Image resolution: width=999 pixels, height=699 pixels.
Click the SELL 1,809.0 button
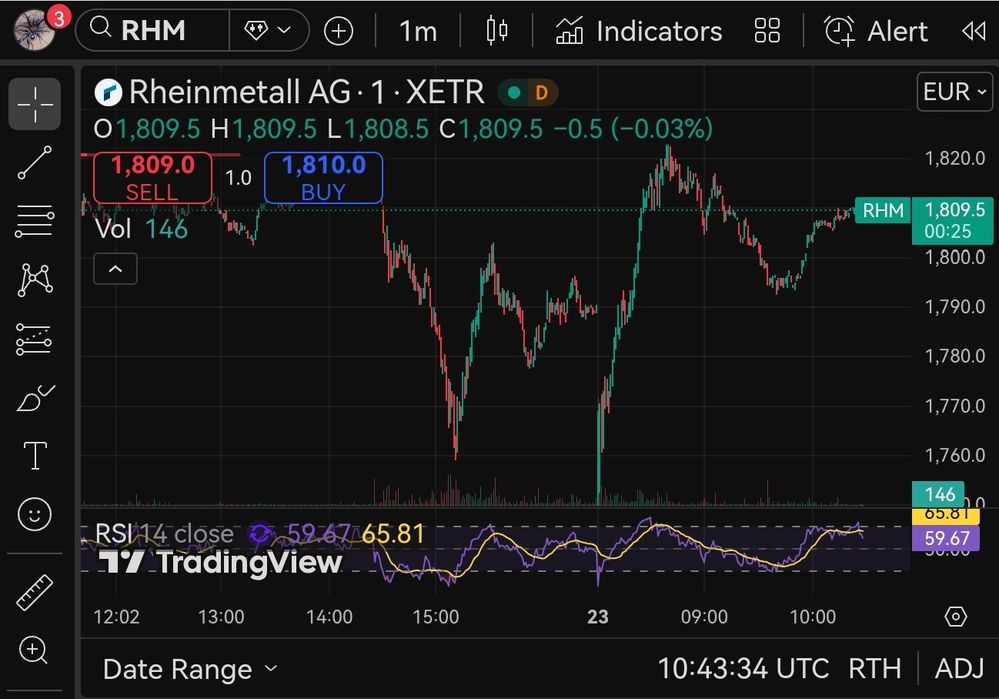click(x=152, y=178)
